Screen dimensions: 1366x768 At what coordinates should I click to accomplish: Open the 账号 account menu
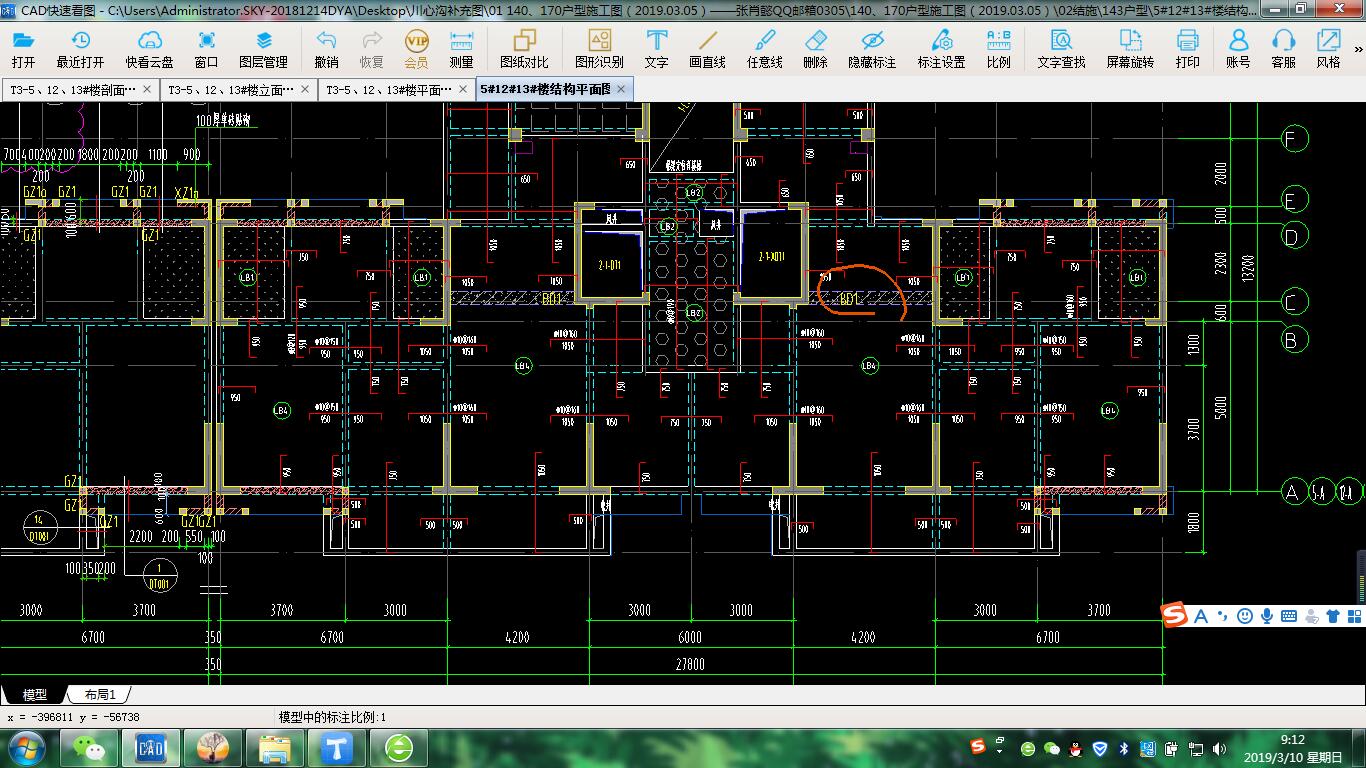pos(1239,48)
